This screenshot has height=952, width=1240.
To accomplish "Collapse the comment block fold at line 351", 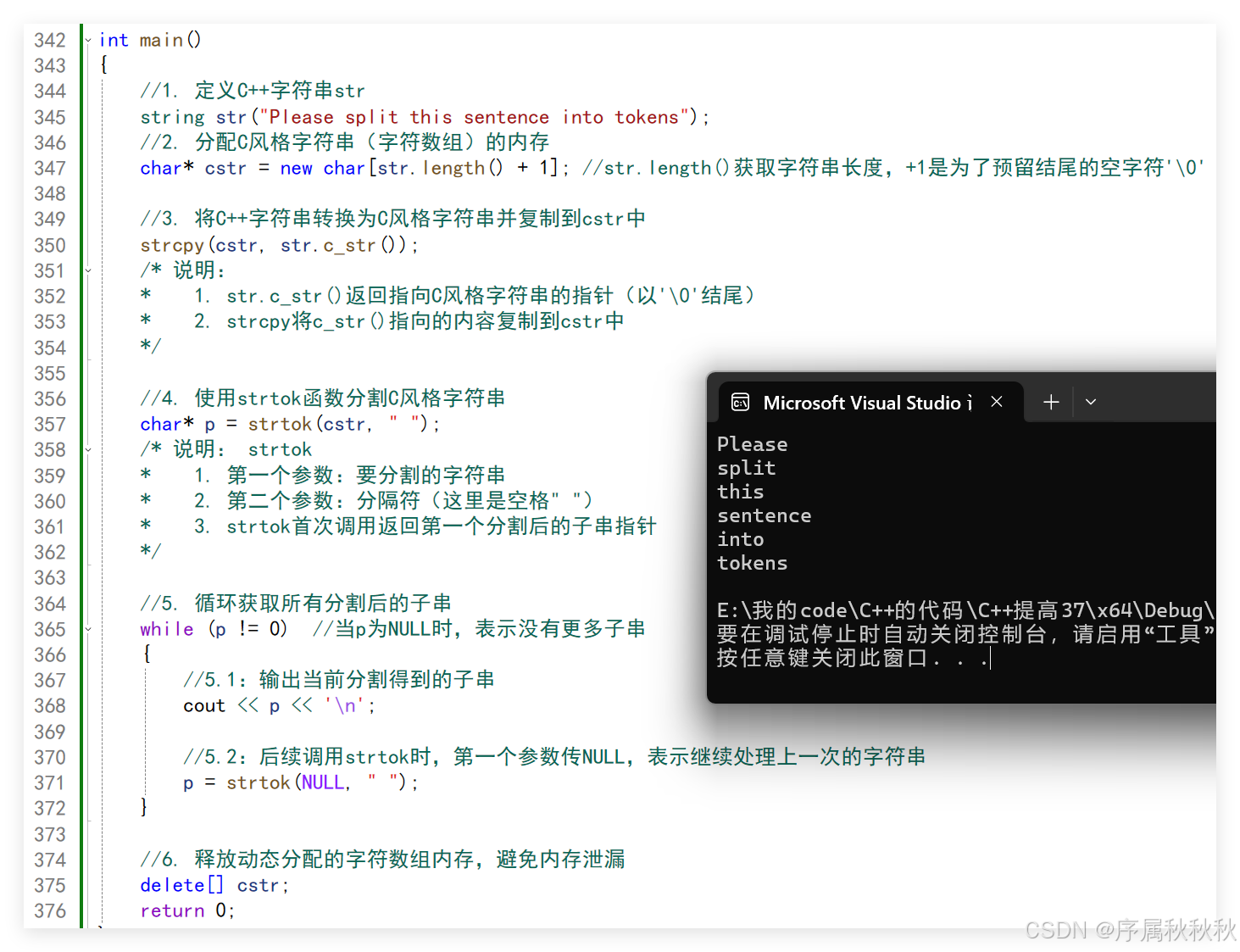I will (x=88, y=270).
